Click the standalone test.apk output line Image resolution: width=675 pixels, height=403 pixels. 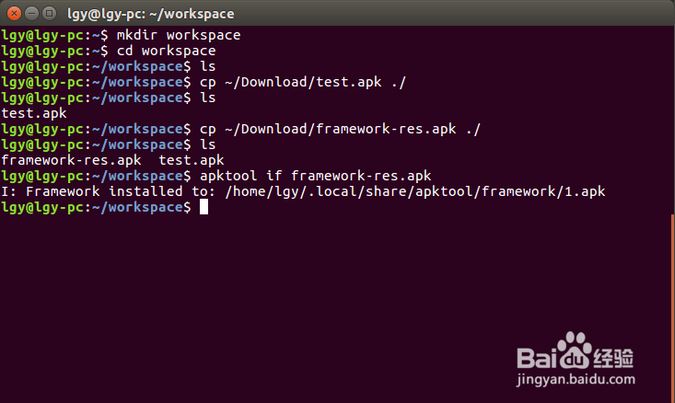(x=35, y=113)
